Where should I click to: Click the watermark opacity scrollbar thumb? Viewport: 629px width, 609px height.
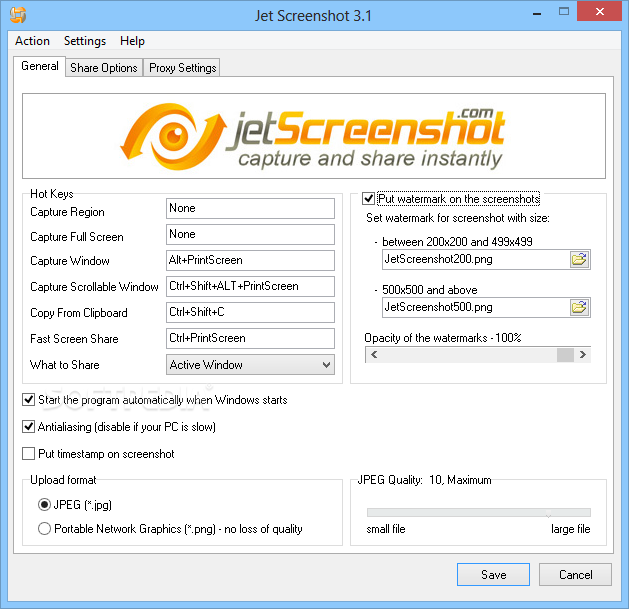[565, 355]
